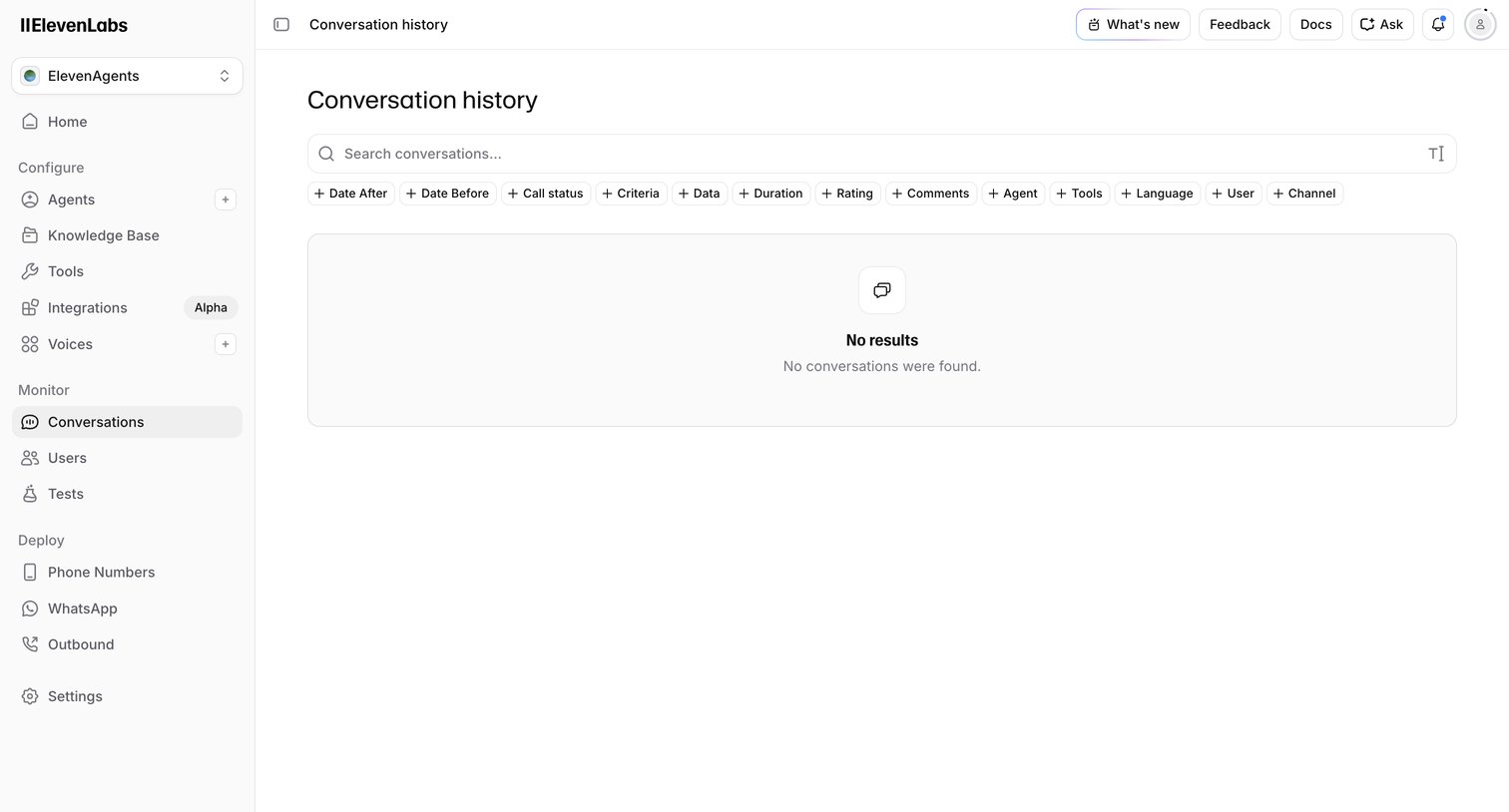This screenshot has height=812, width=1509.
Task: Add a Language filter
Action: click(1158, 194)
